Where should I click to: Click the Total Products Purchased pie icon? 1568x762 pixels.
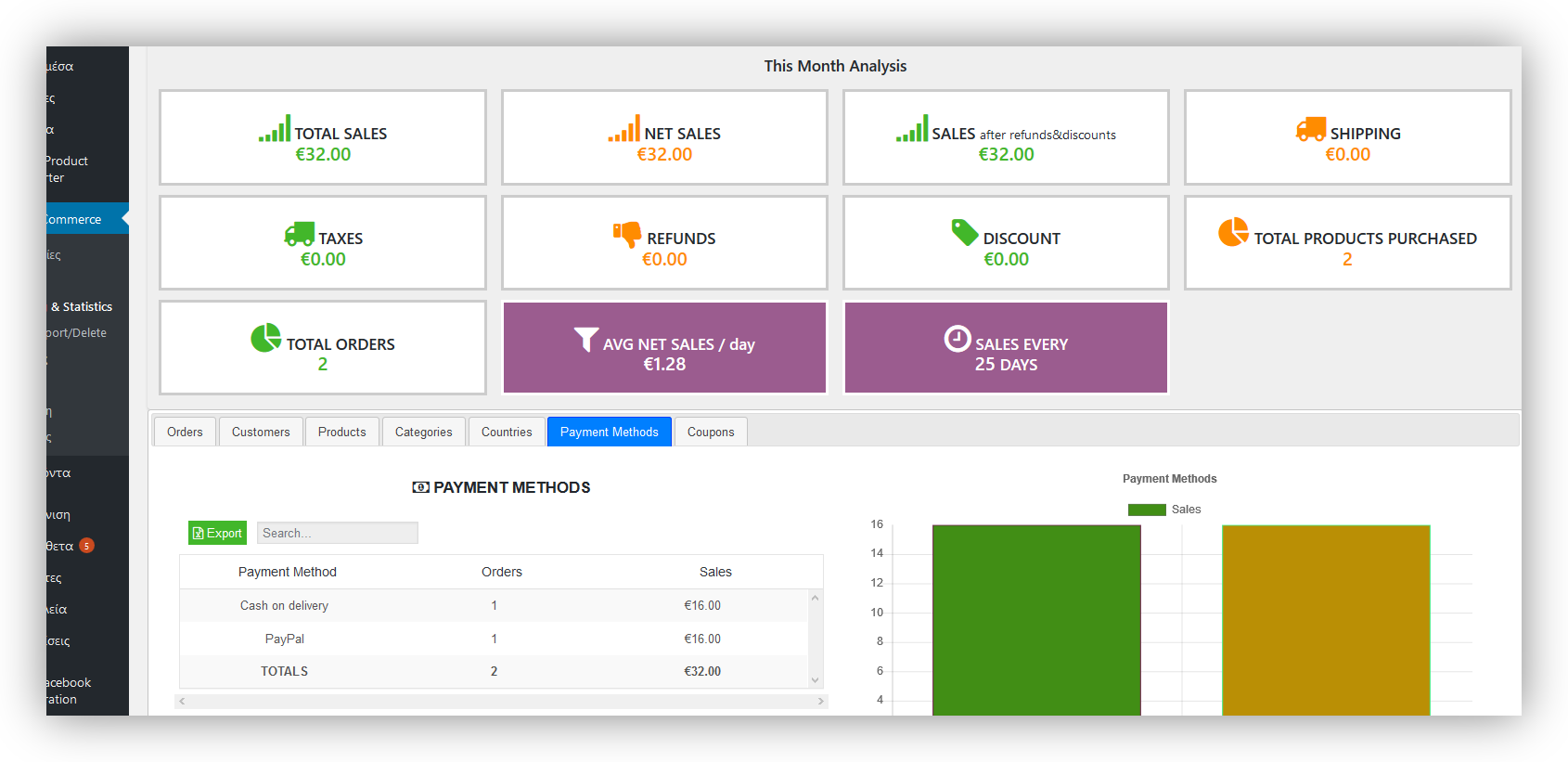(x=1233, y=232)
